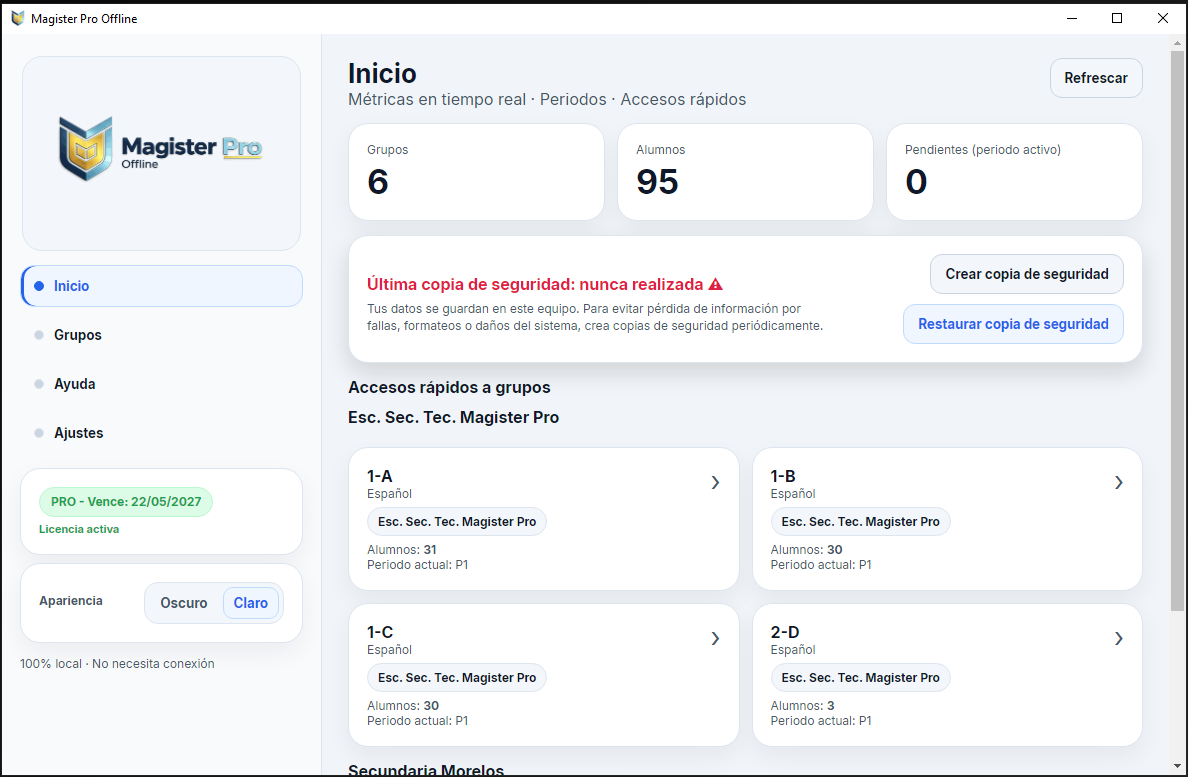Switch appearance to Oscuro
Image resolution: width=1188 pixels, height=777 pixels.
(x=183, y=603)
